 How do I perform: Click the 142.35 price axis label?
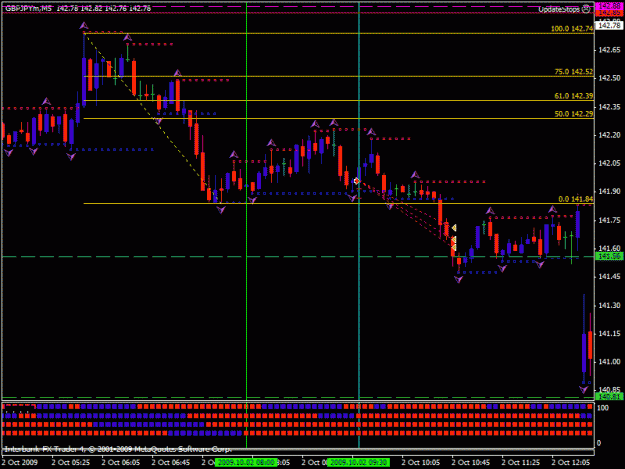pos(609,107)
